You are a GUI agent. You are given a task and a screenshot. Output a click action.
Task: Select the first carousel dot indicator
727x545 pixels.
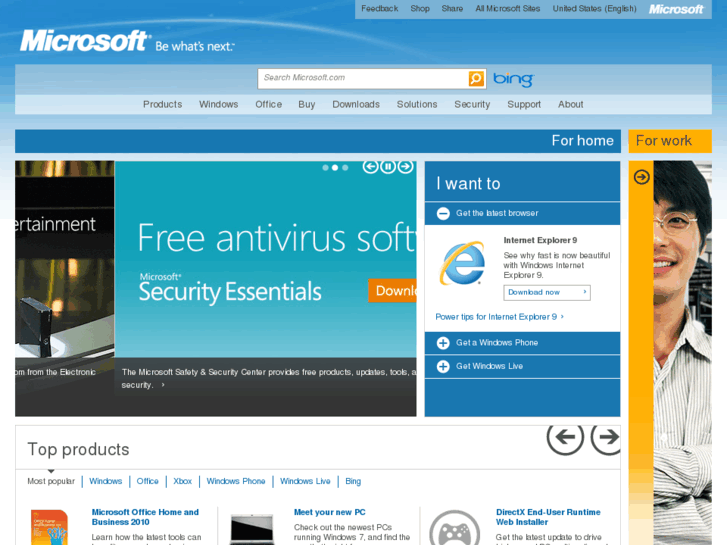click(x=325, y=168)
